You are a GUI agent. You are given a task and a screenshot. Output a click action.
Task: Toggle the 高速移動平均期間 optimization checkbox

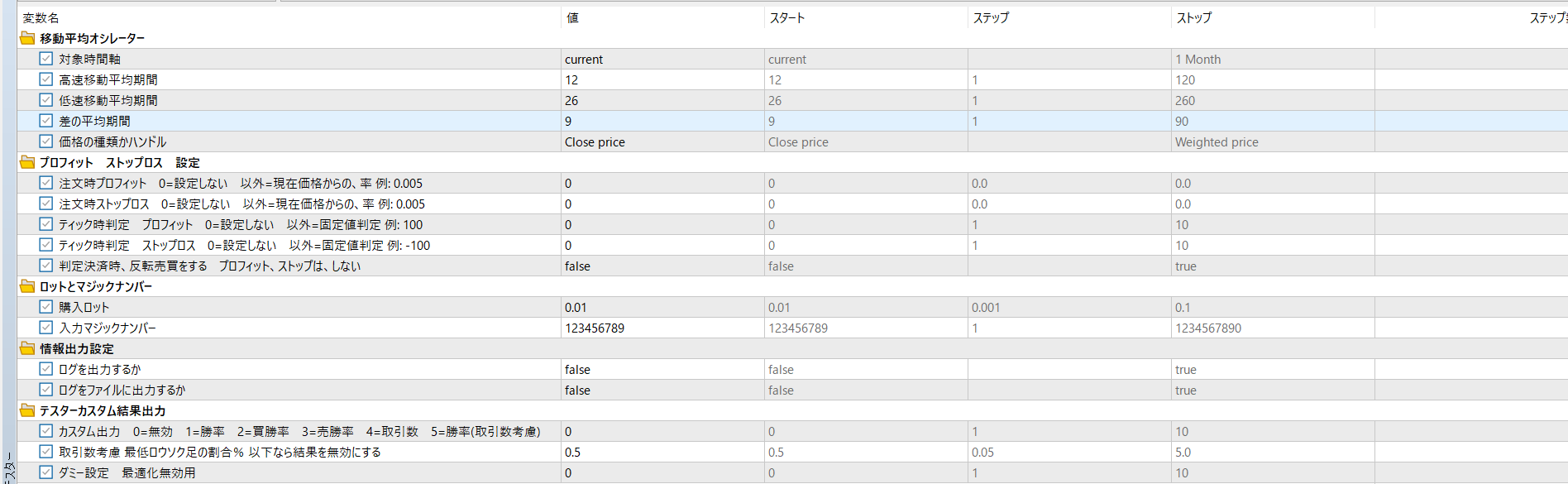pyautogui.click(x=46, y=79)
